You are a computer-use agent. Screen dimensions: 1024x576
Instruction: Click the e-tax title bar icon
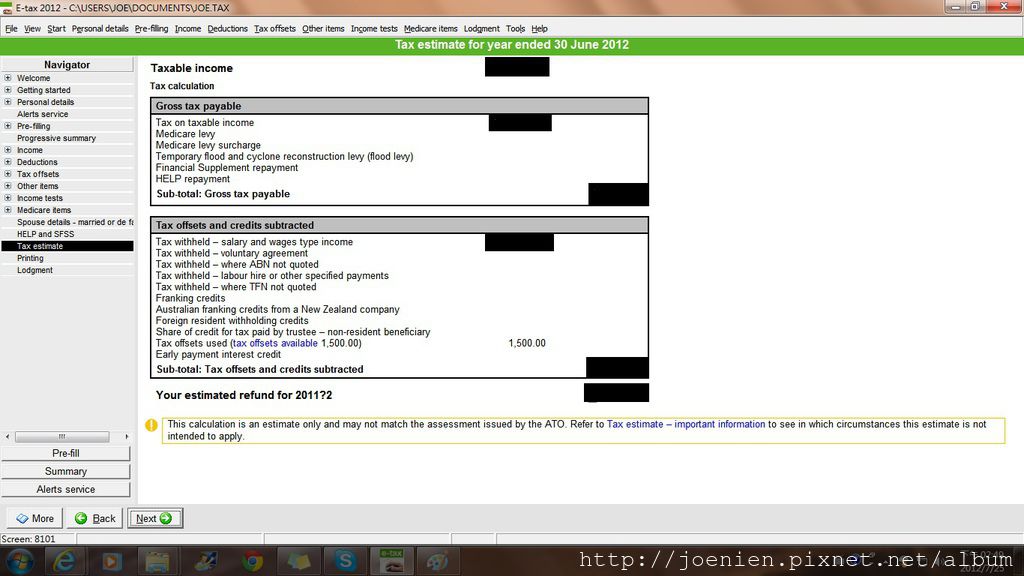7,8
